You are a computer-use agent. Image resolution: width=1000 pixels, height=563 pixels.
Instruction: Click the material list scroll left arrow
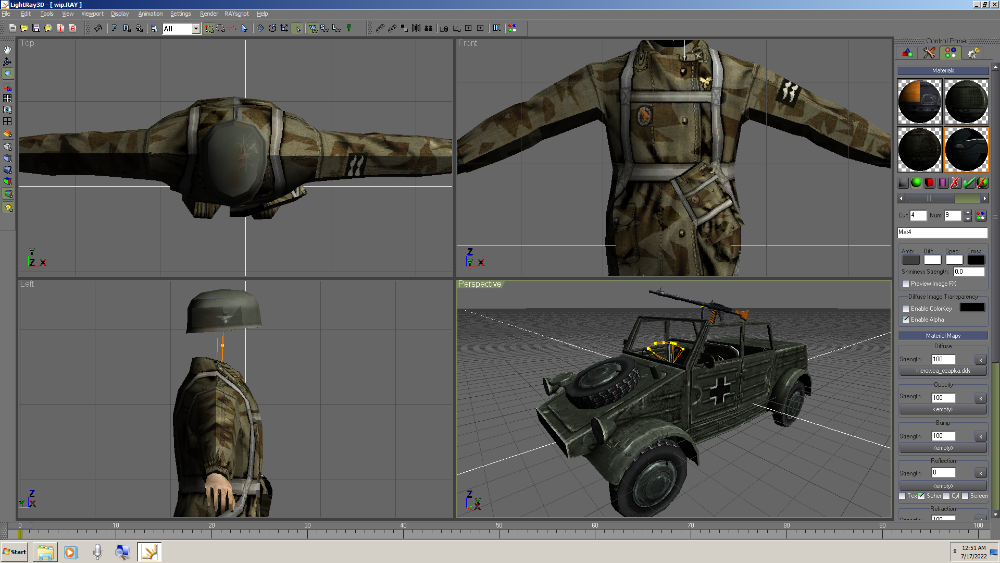901,198
